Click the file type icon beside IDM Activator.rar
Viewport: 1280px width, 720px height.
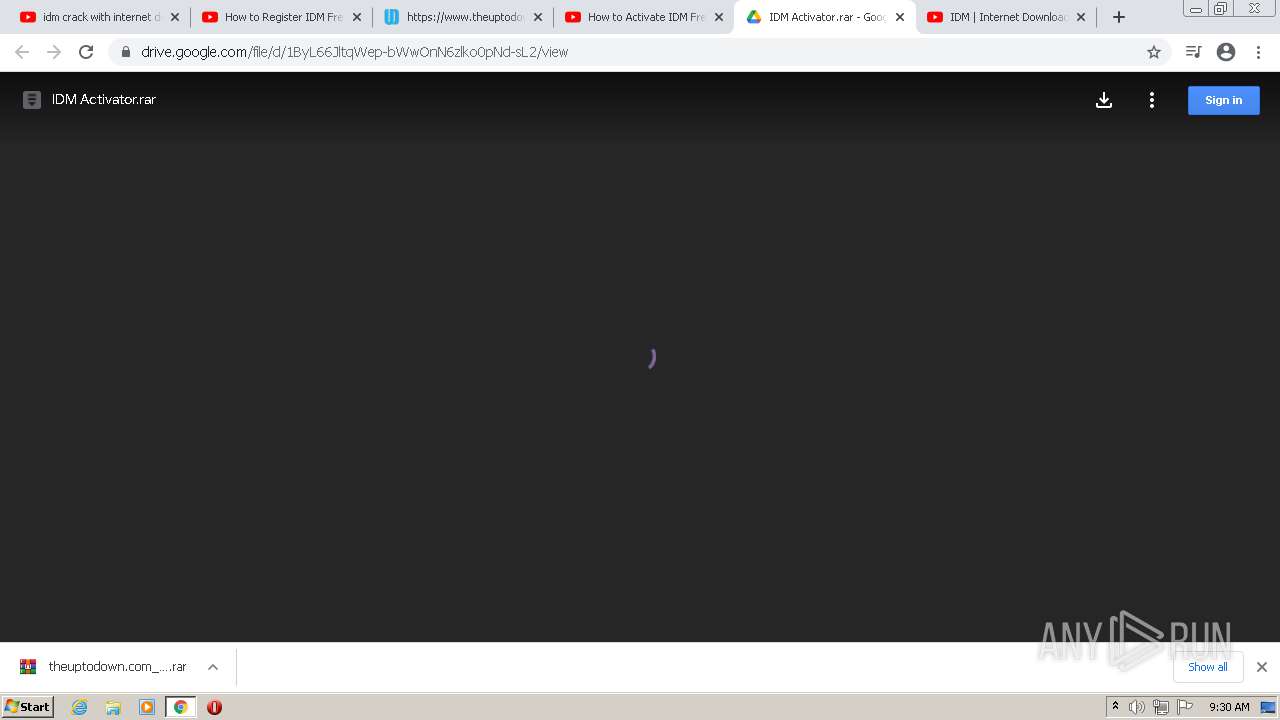(x=32, y=100)
